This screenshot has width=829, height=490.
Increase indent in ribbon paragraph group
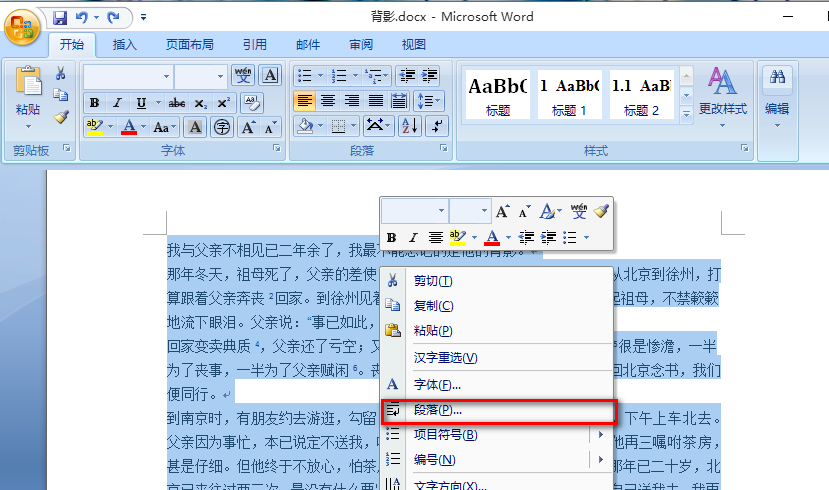tap(430, 76)
